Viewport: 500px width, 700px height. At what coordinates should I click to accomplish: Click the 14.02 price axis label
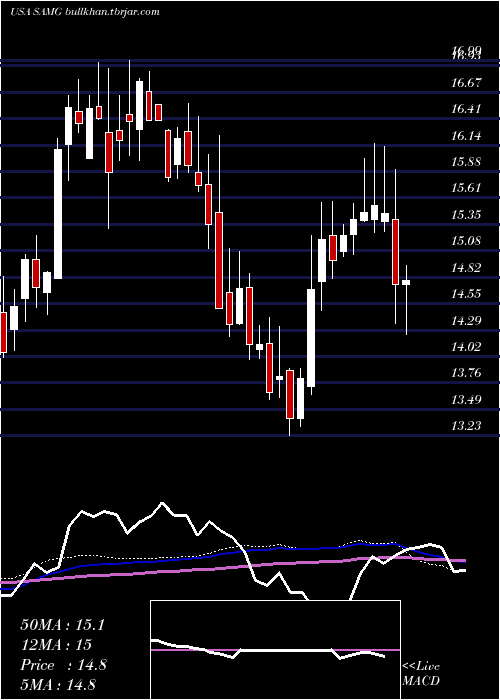(x=467, y=346)
